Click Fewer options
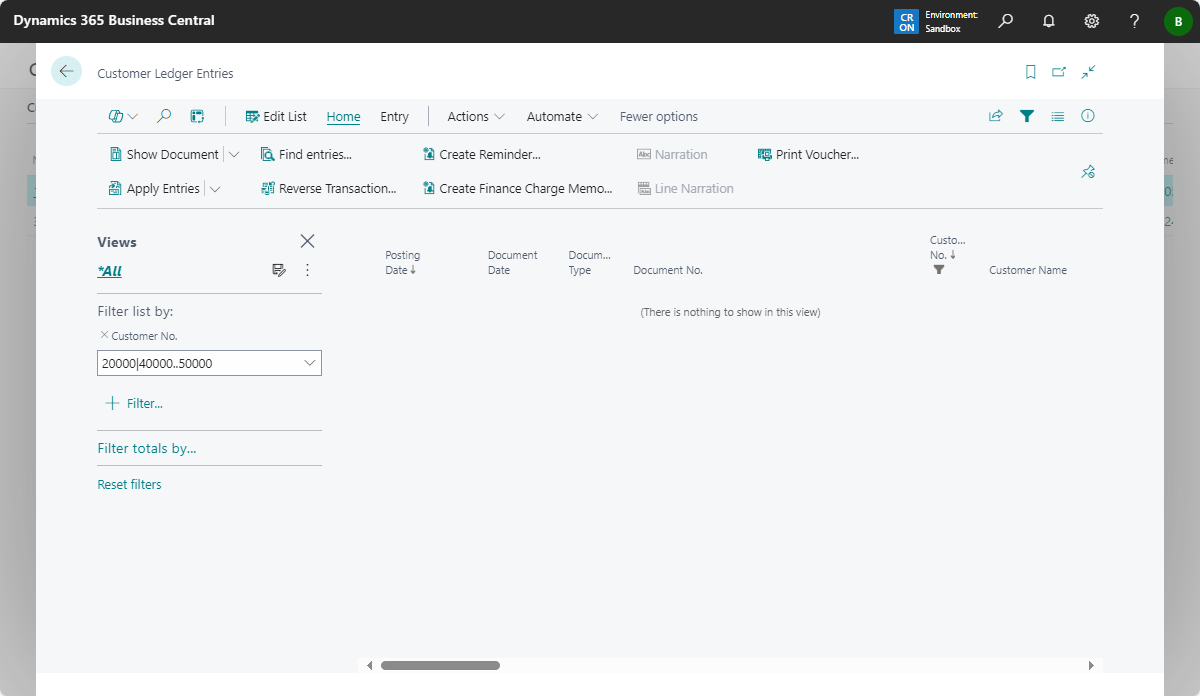Viewport: 1200px width, 696px height. (659, 116)
